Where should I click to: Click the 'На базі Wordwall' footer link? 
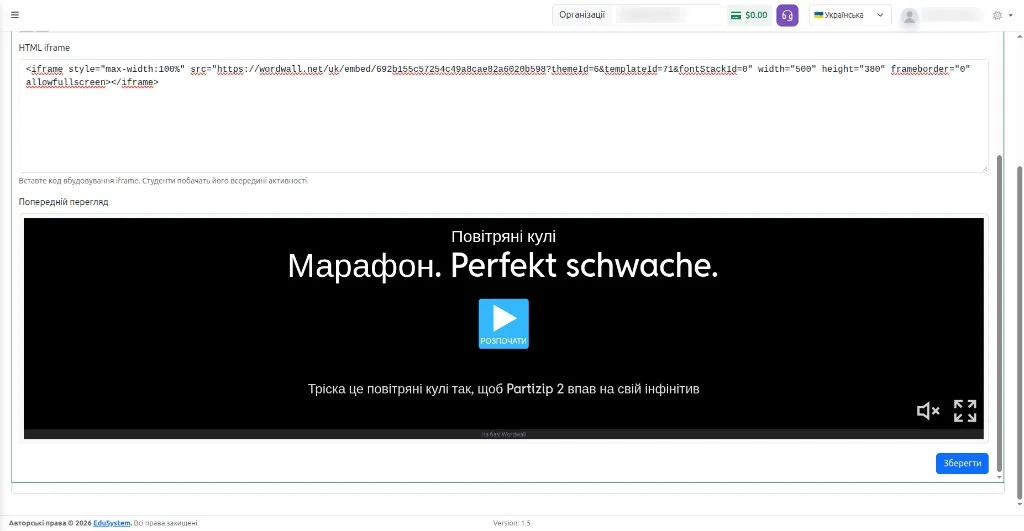click(504, 434)
